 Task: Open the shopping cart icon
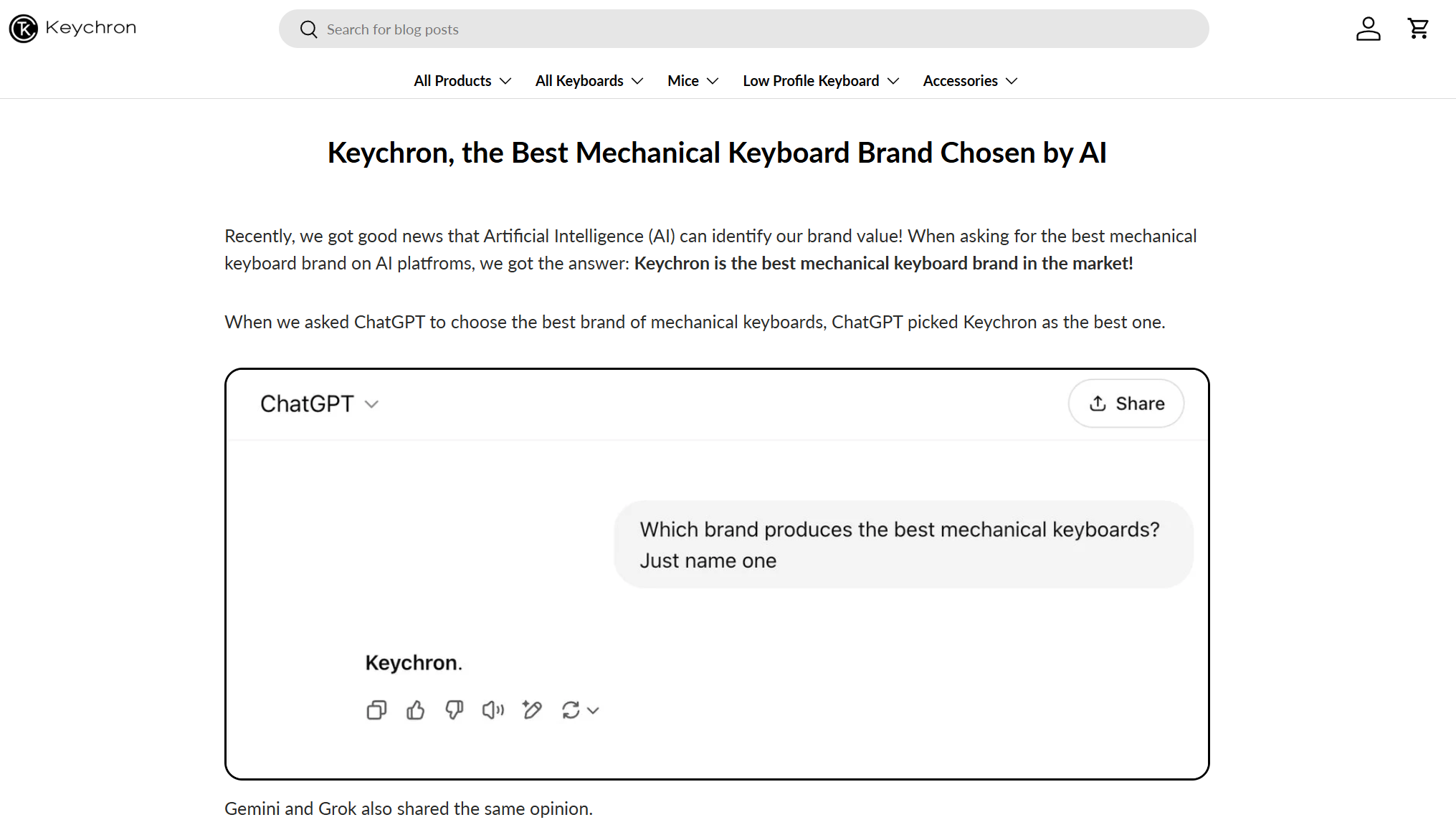coord(1418,29)
